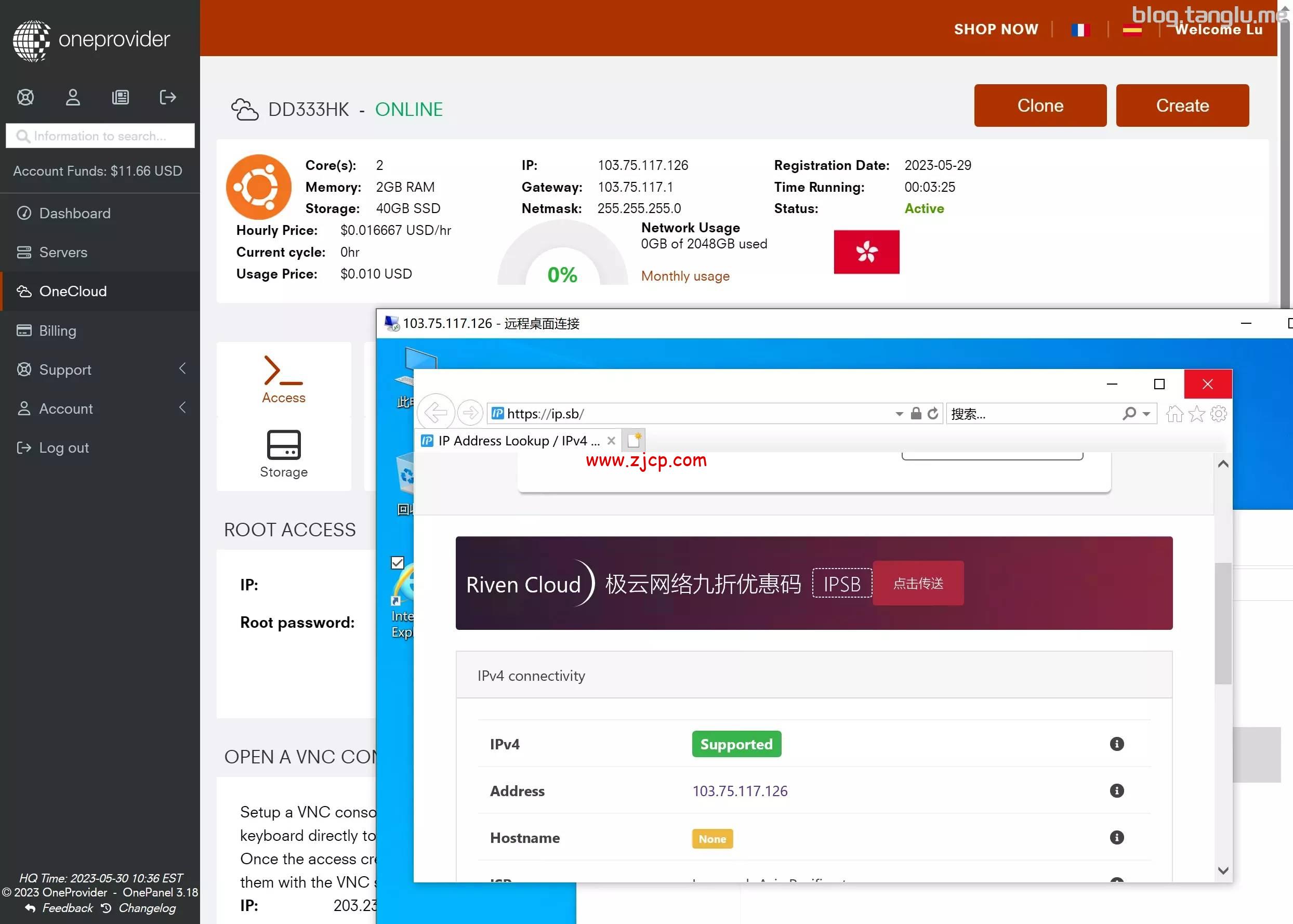Click the news page icon in sidebar top row
1293x924 pixels.
[120, 97]
